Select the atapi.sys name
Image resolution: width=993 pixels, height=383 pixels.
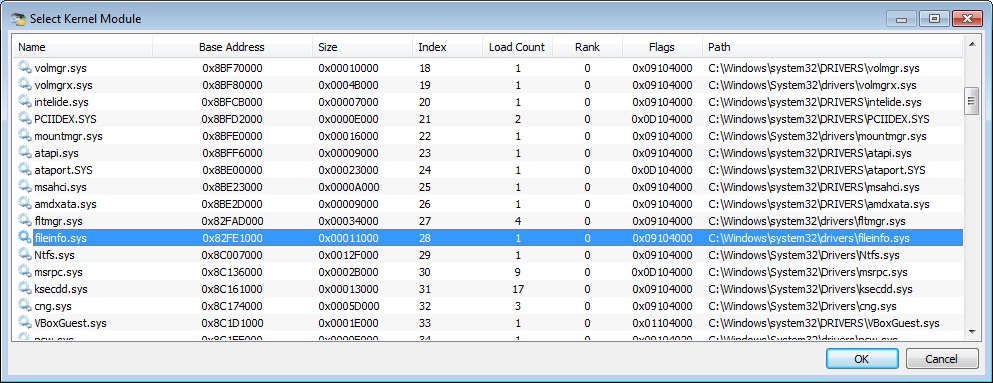pos(56,153)
